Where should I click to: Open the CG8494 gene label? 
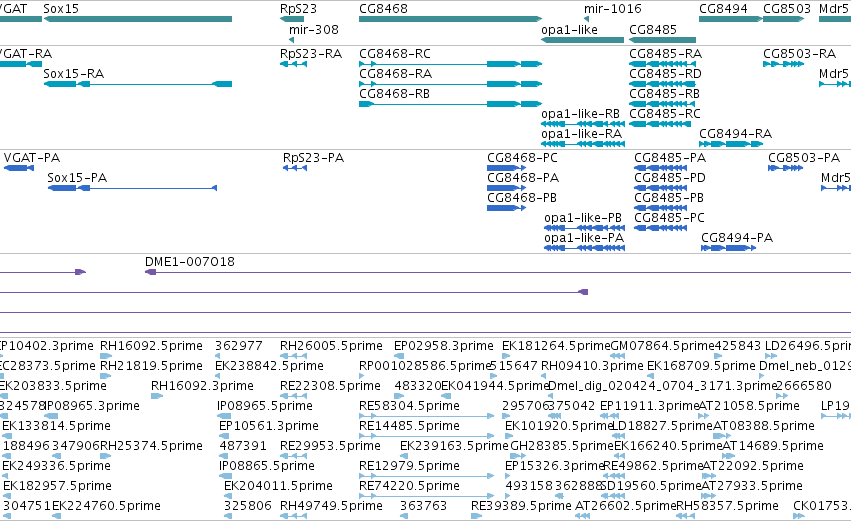click(723, 9)
